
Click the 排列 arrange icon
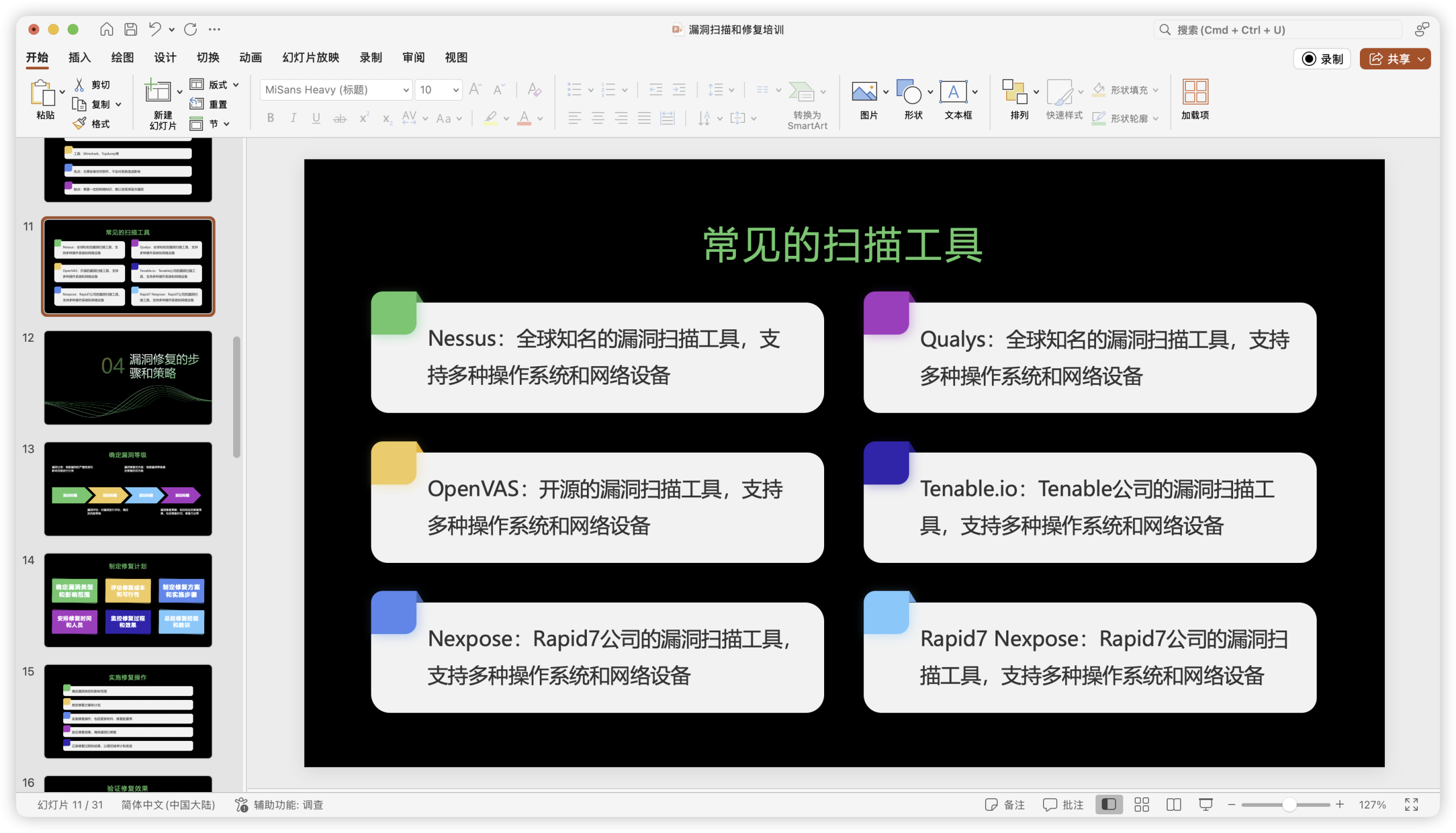(1014, 92)
